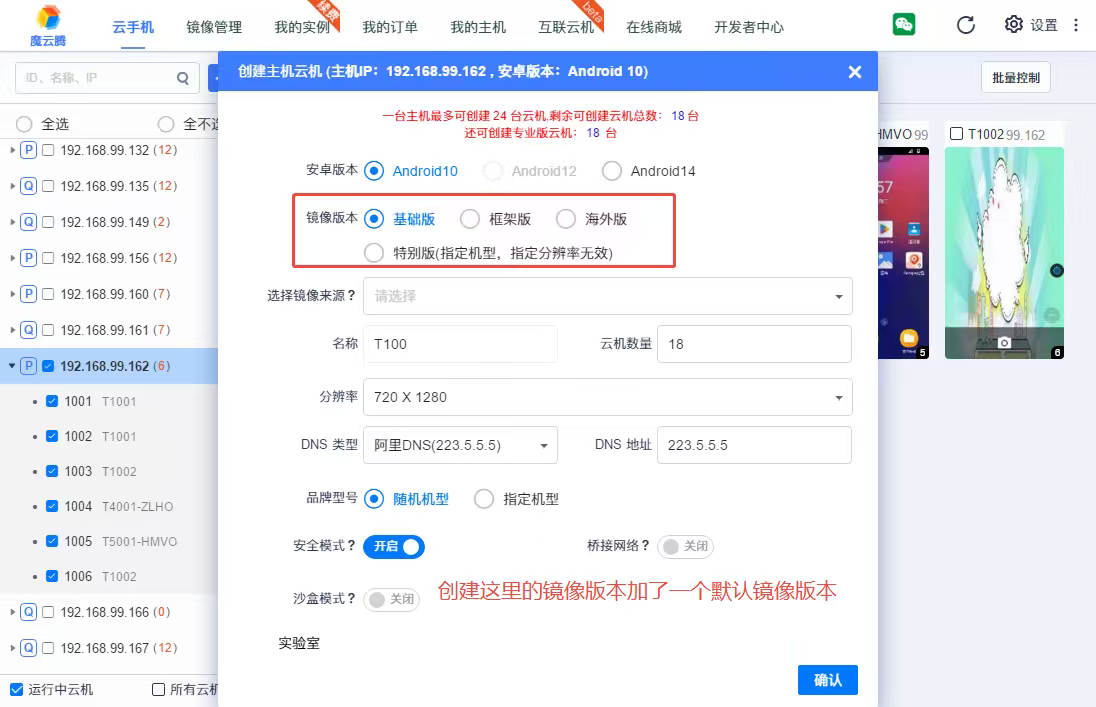Click the 批量控制 button
This screenshot has height=707, width=1096.
(1015, 77)
